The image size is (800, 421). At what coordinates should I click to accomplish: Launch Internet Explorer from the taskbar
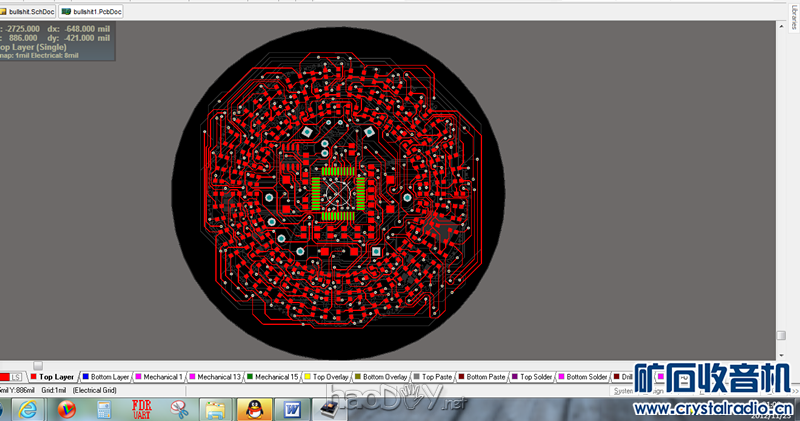27,408
